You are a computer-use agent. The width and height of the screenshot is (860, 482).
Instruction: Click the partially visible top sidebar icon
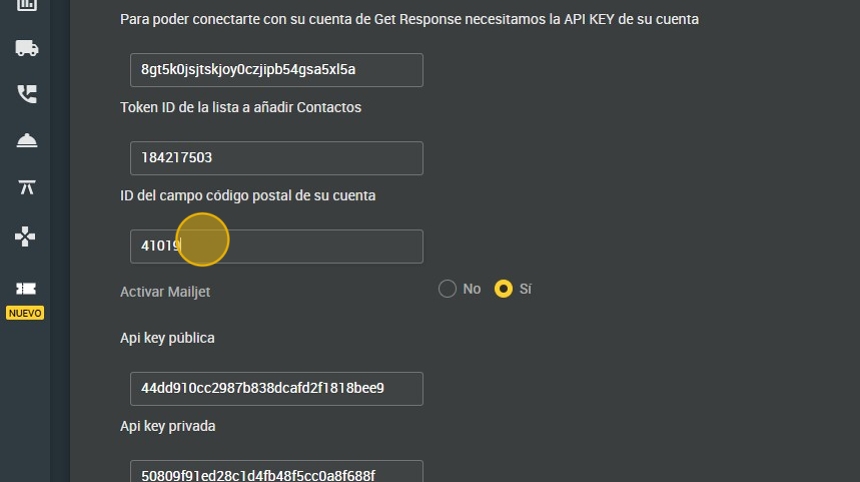pyautogui.click(x=27, y=5)
